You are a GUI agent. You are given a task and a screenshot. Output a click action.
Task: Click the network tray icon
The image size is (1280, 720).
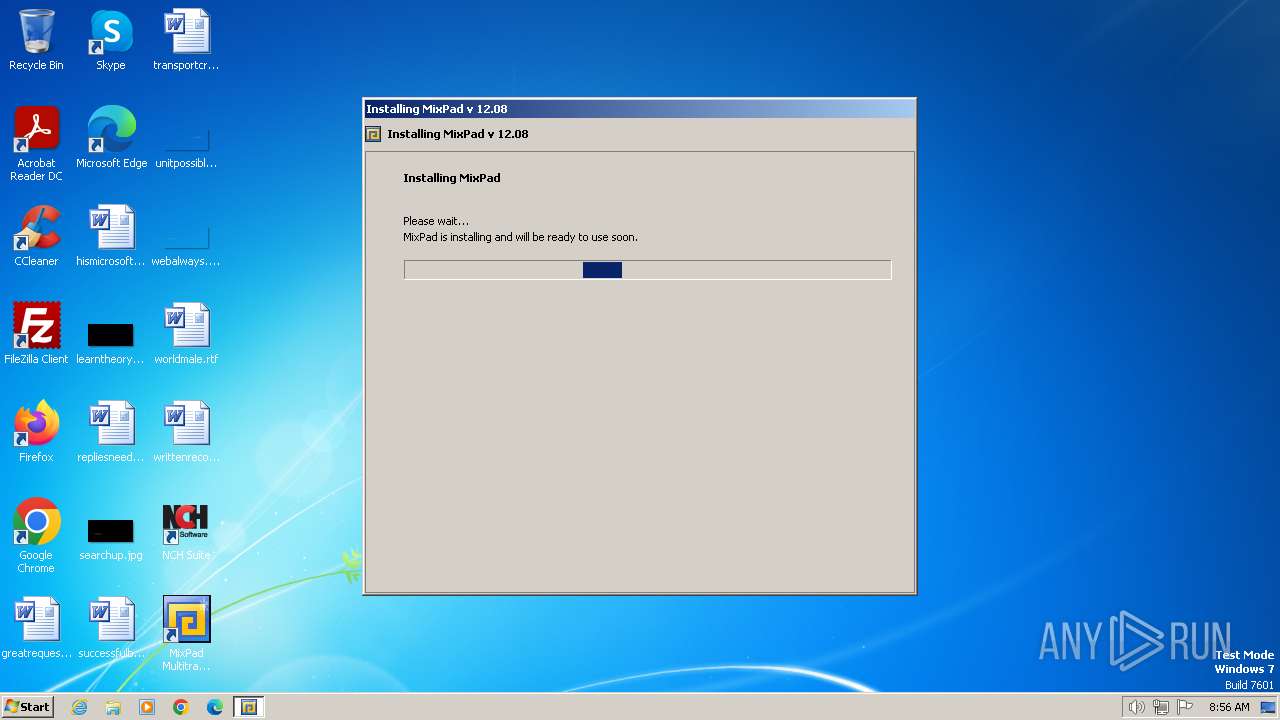pos(1161,707)
